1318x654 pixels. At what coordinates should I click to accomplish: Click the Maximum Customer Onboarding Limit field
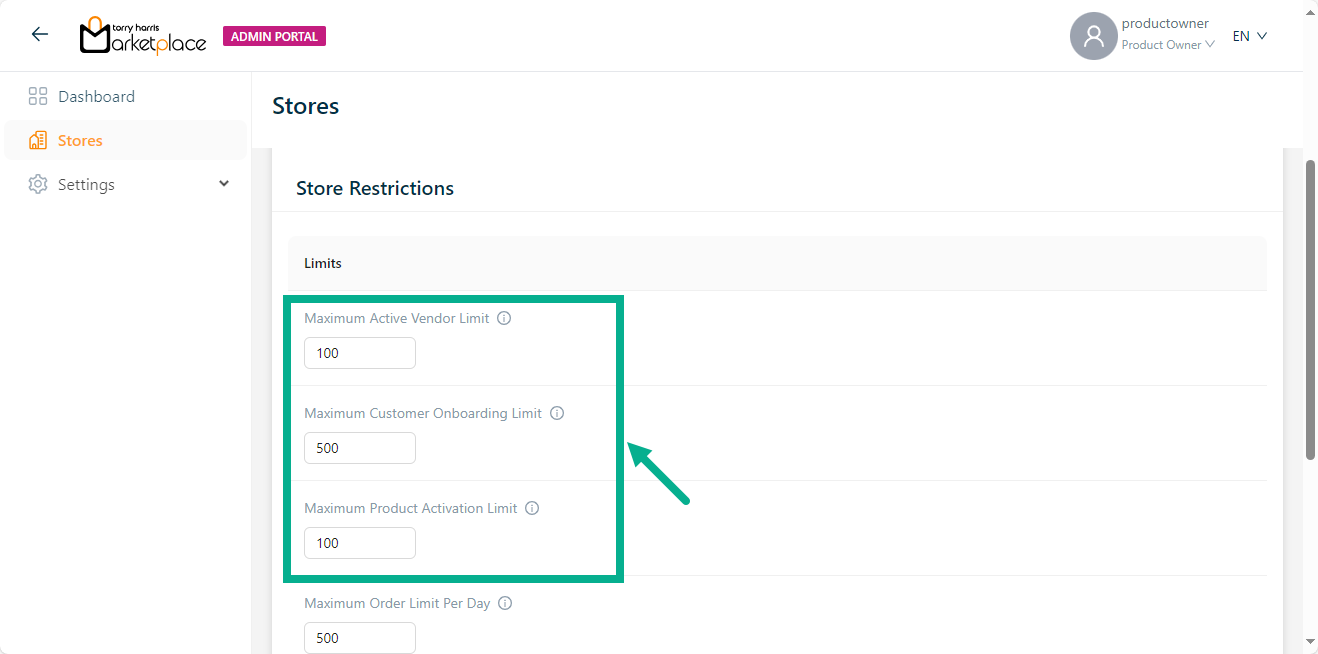click(x=360, y=448)
